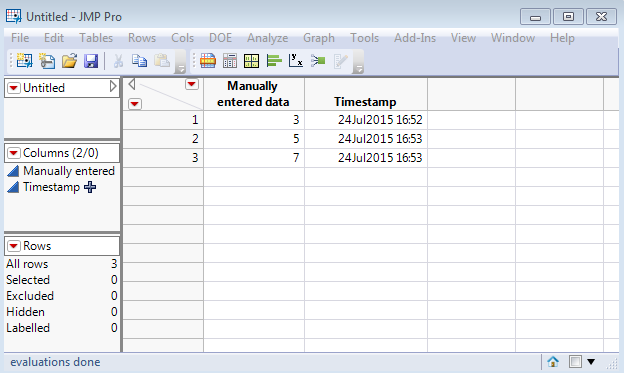Select row number 1
The height and width of the screenshot is (373, 624).
[x=163, y=120]
